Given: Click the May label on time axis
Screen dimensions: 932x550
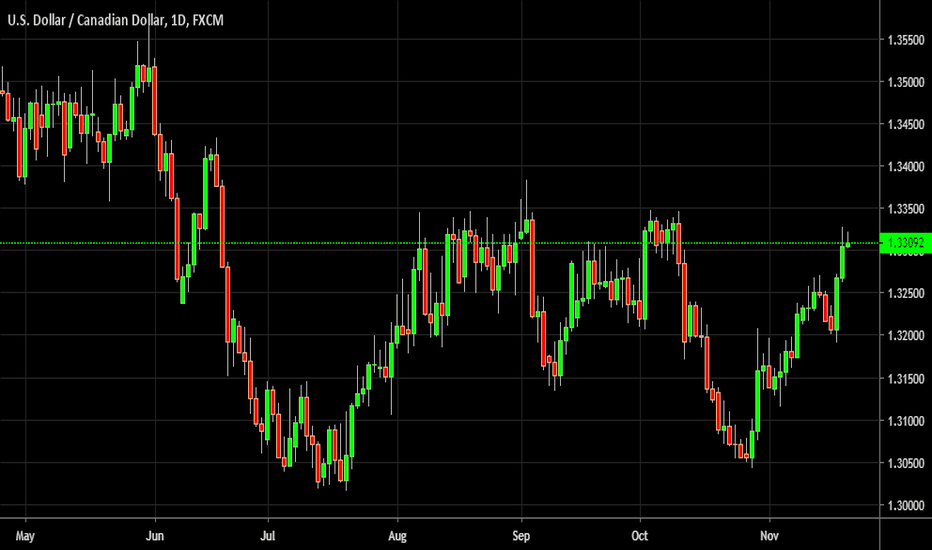Looking at the screenshot, I should [25, 536].
